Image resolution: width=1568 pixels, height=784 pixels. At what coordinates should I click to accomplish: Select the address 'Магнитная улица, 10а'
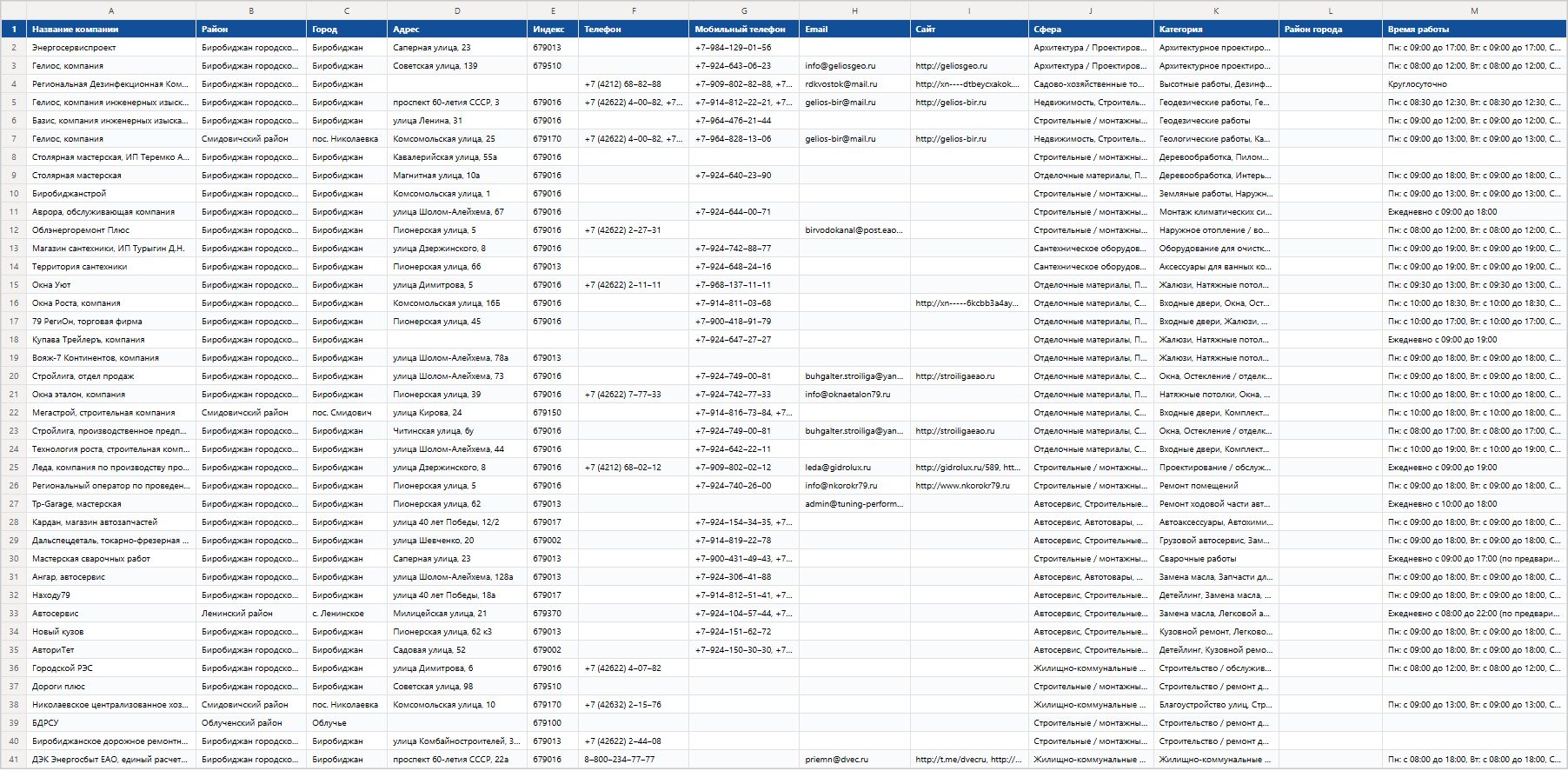[x=457, y=176]
